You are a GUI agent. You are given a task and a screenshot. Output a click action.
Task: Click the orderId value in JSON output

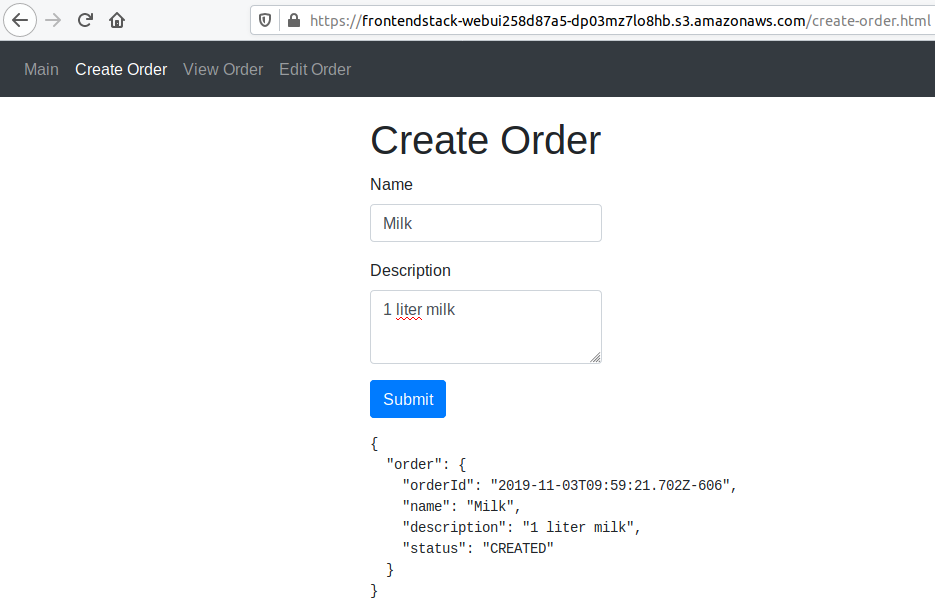tap(612, 486)
